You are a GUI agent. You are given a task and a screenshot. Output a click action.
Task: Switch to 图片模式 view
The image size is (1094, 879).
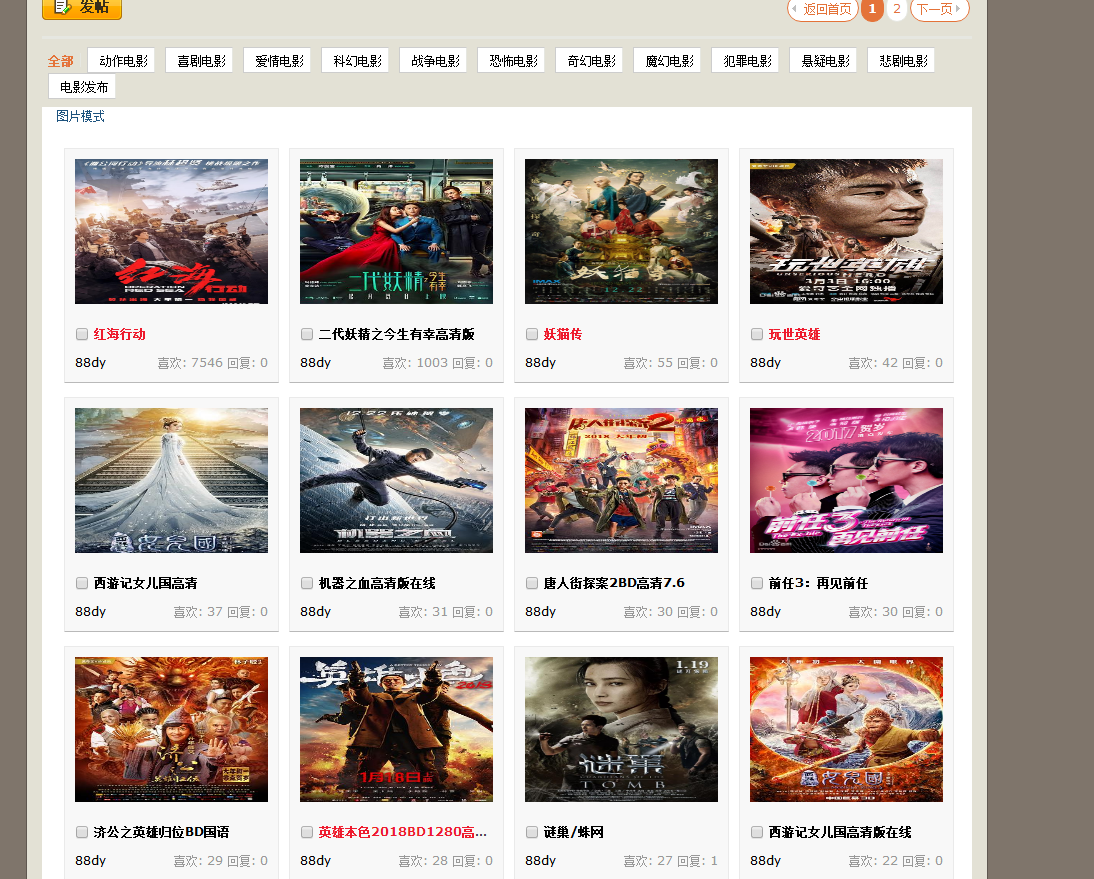pos(80,116)
